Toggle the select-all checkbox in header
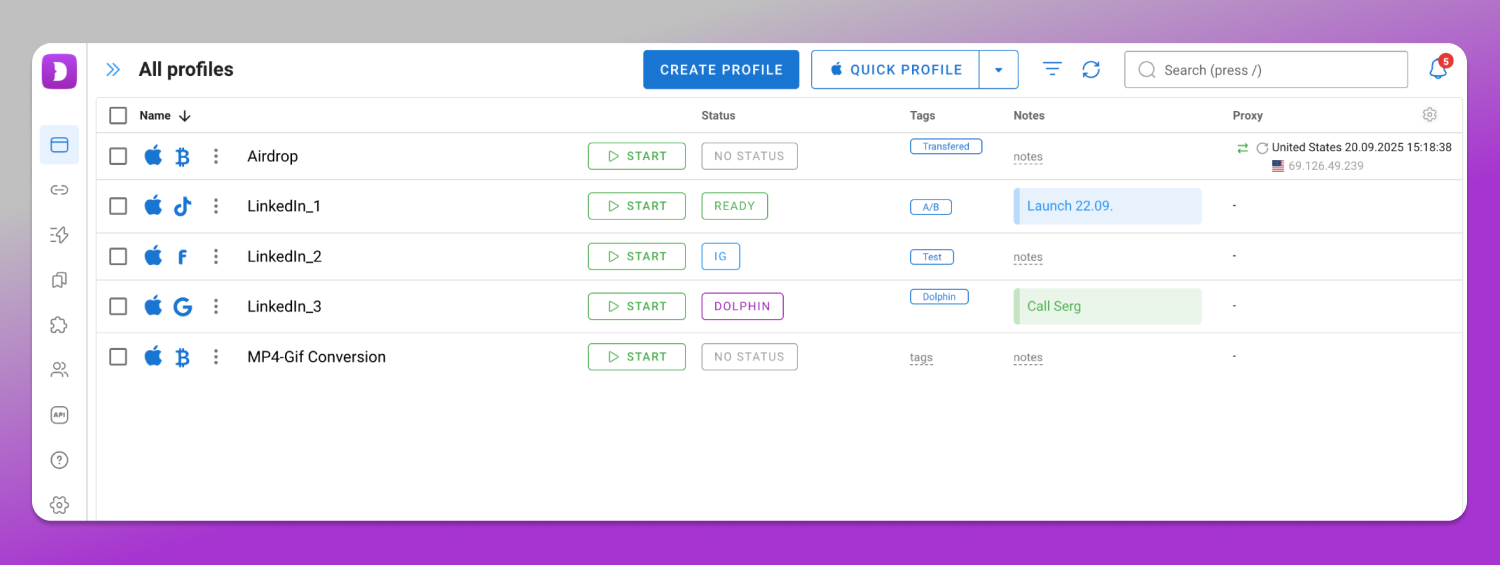1500x565 pixels. click(118, 115)
